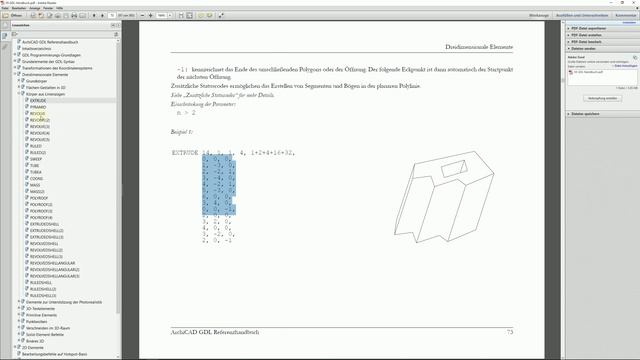Open the Bearbeiten menu
This screenshot has height=360, width=640.
point(19,8)
